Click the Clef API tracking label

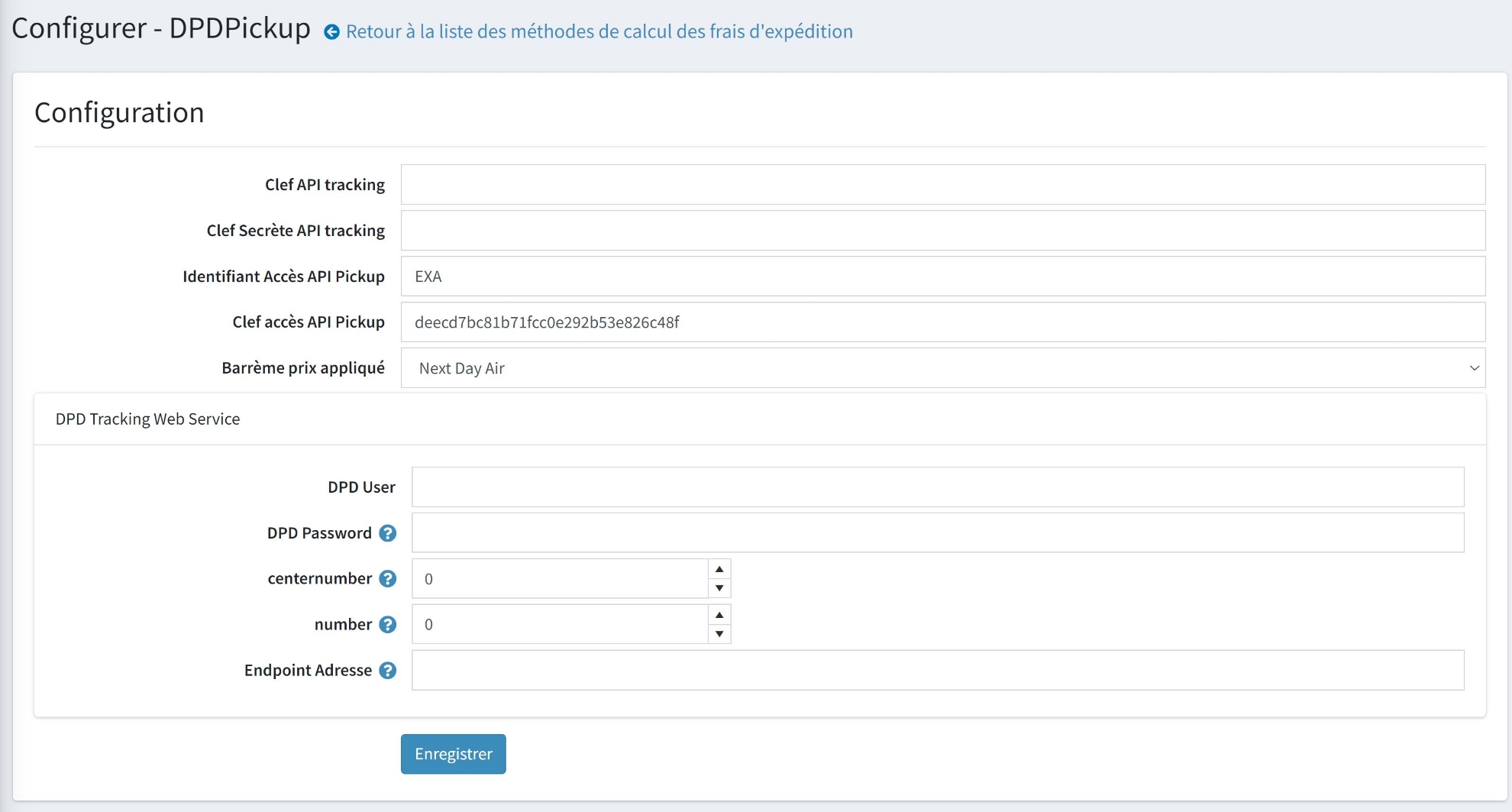pos(325,185)
